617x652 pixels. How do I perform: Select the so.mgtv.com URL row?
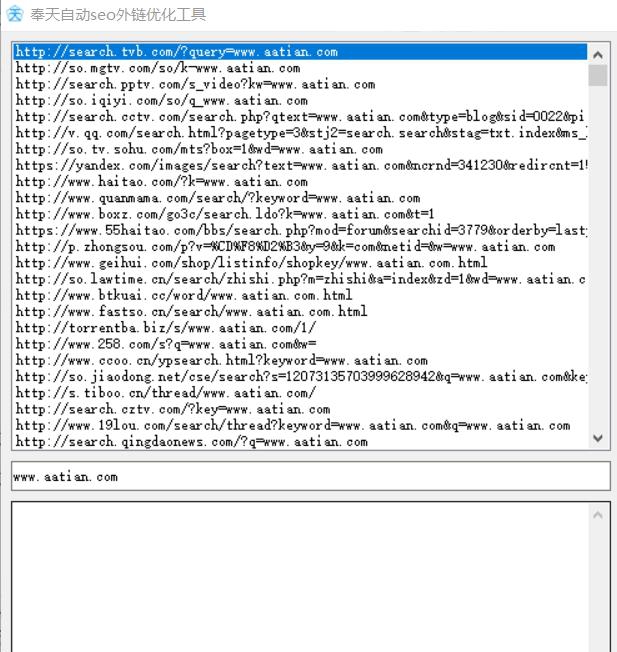click(300, 68)
